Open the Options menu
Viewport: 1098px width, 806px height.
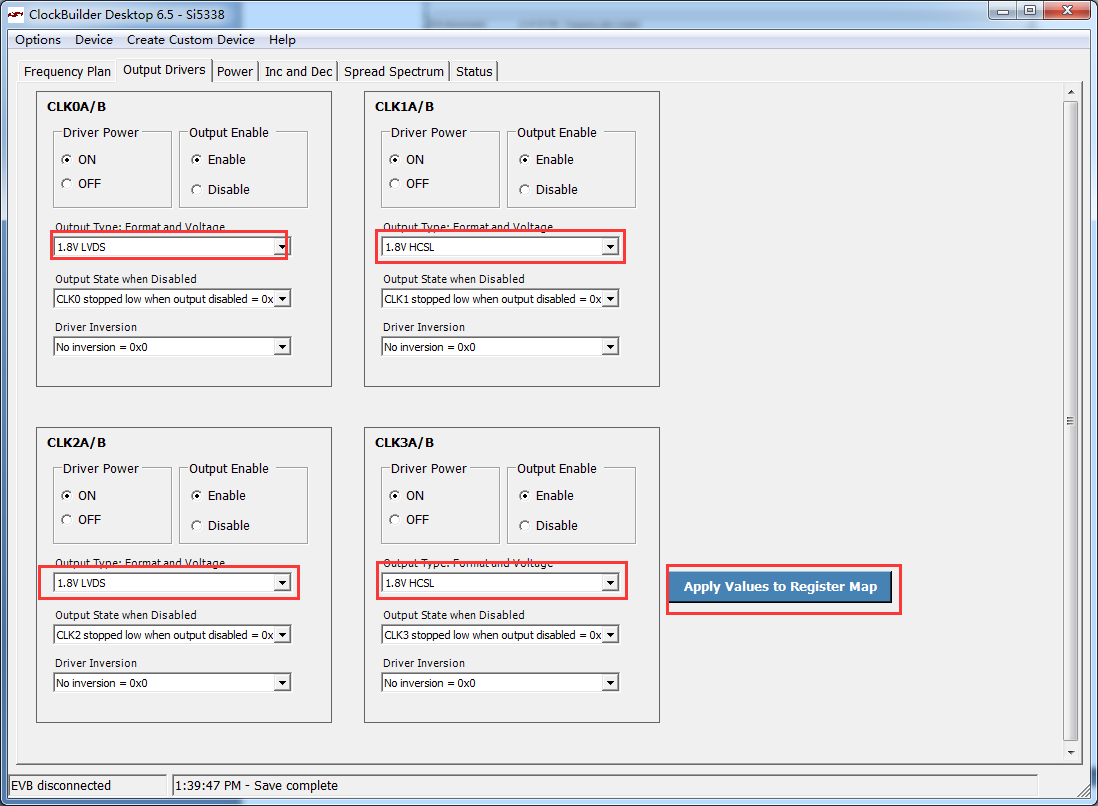pyautogui.click(x=38, y=40)
